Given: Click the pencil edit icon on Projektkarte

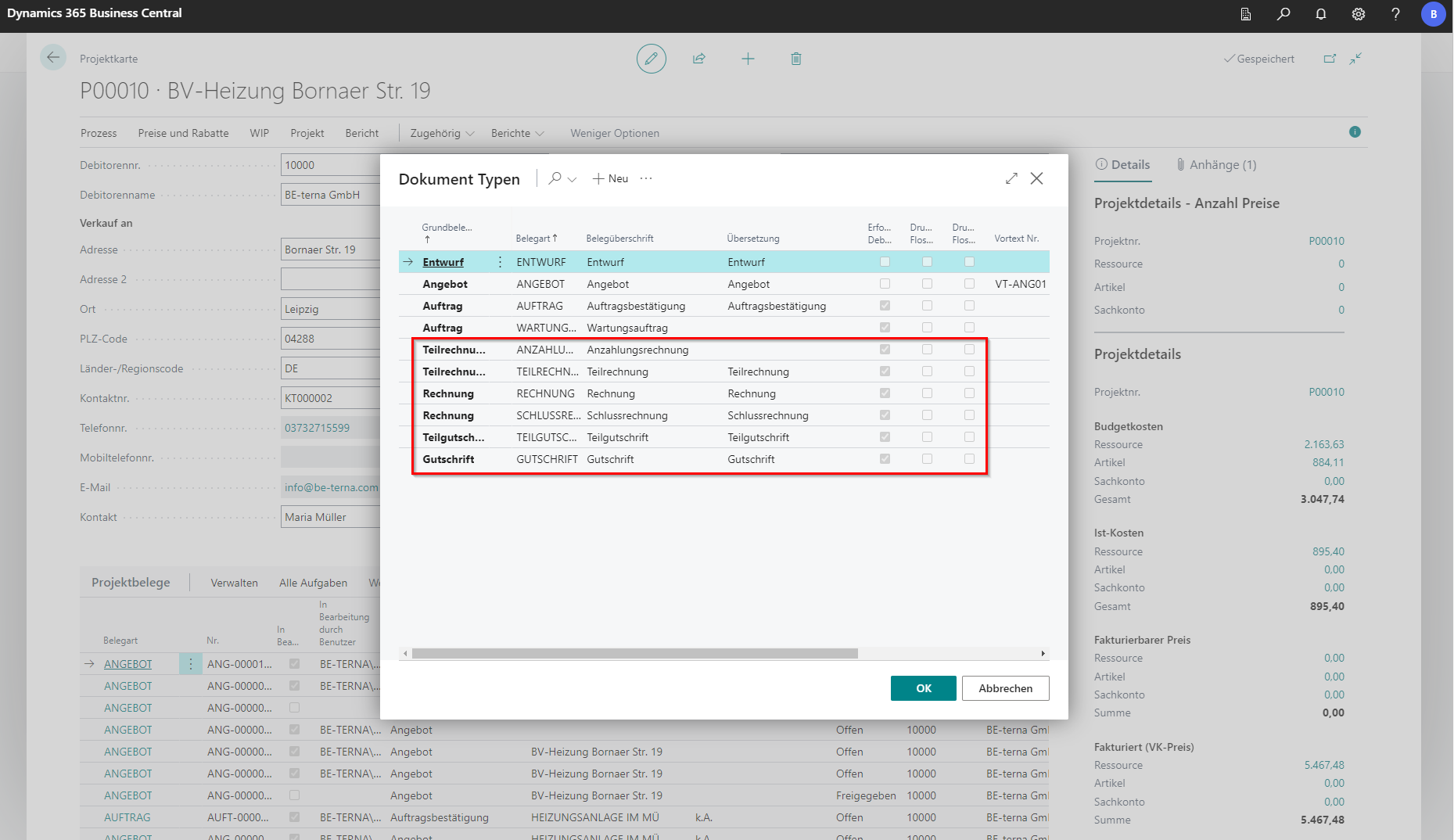Looking at the screenshot, I should (x=651, y=59).
